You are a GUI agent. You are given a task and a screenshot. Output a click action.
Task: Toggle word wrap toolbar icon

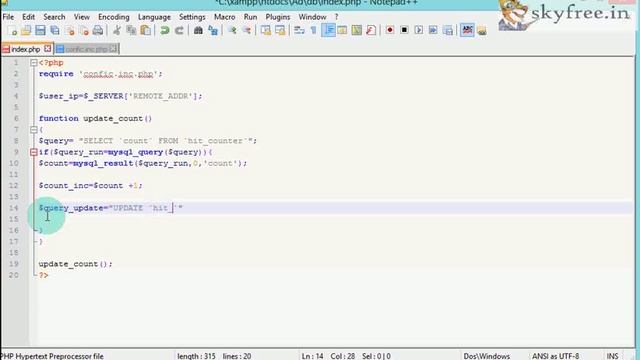tap(299, 31)
